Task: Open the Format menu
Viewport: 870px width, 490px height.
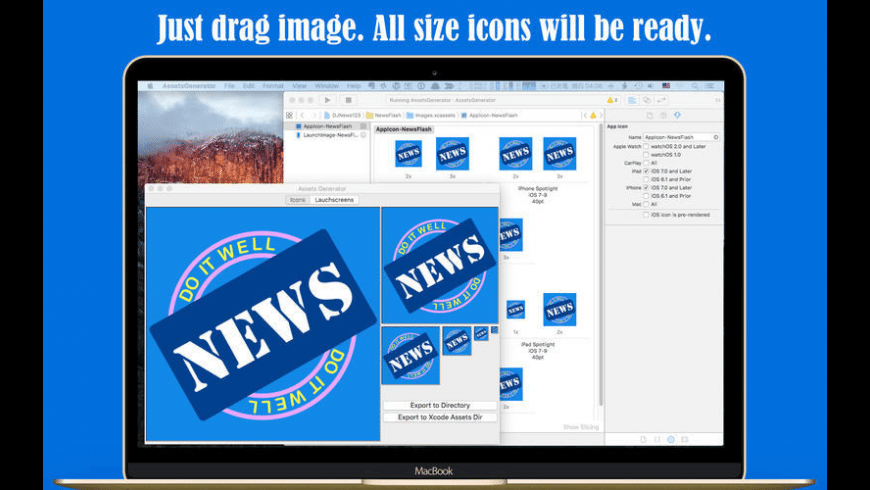Action: coord(273,86)
